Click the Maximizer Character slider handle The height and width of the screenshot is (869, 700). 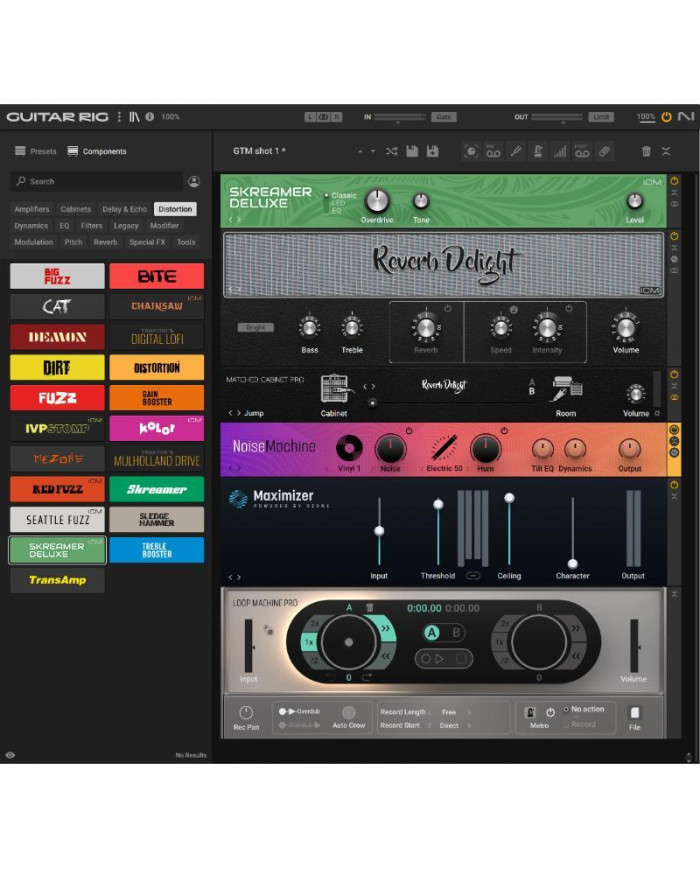(x=573, y=564)
